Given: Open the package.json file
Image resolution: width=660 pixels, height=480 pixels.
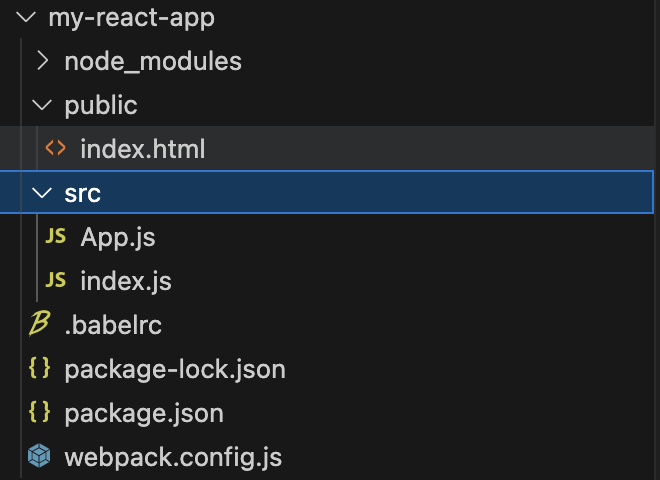Looking at the screenshot, I should coord(143,413).
